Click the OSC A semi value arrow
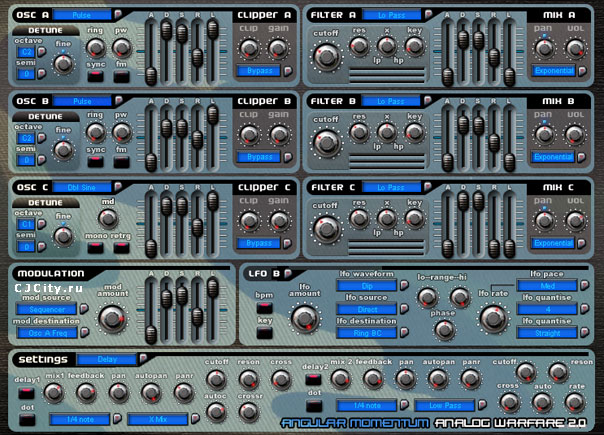Screen dimensions: 604x435 tap(41, 73)
